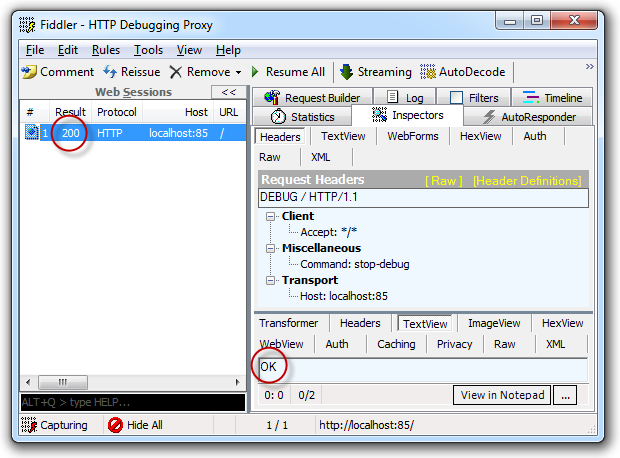Select the WebForms inspector tab

point(413,136)
